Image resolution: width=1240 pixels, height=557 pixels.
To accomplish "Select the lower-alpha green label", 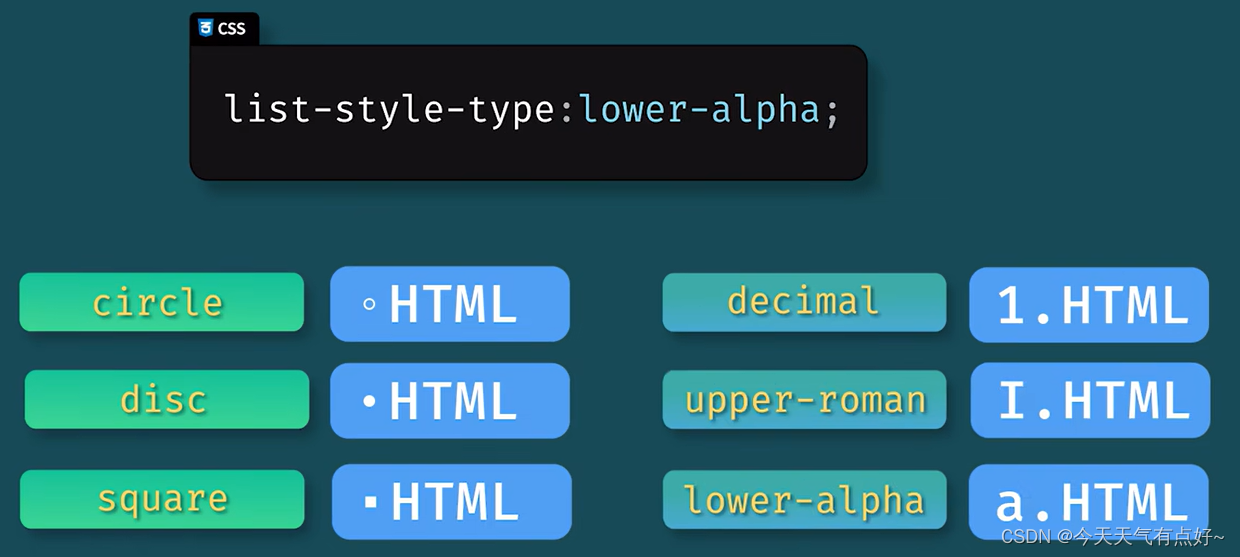I will point(804,499).
